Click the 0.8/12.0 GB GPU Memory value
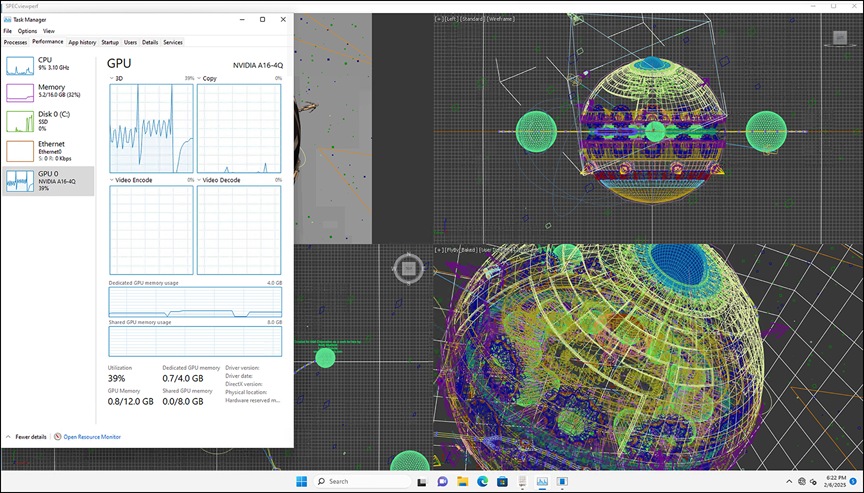This screenshot has height=493, width=864. pyautogui.click(x=131, y=402)
